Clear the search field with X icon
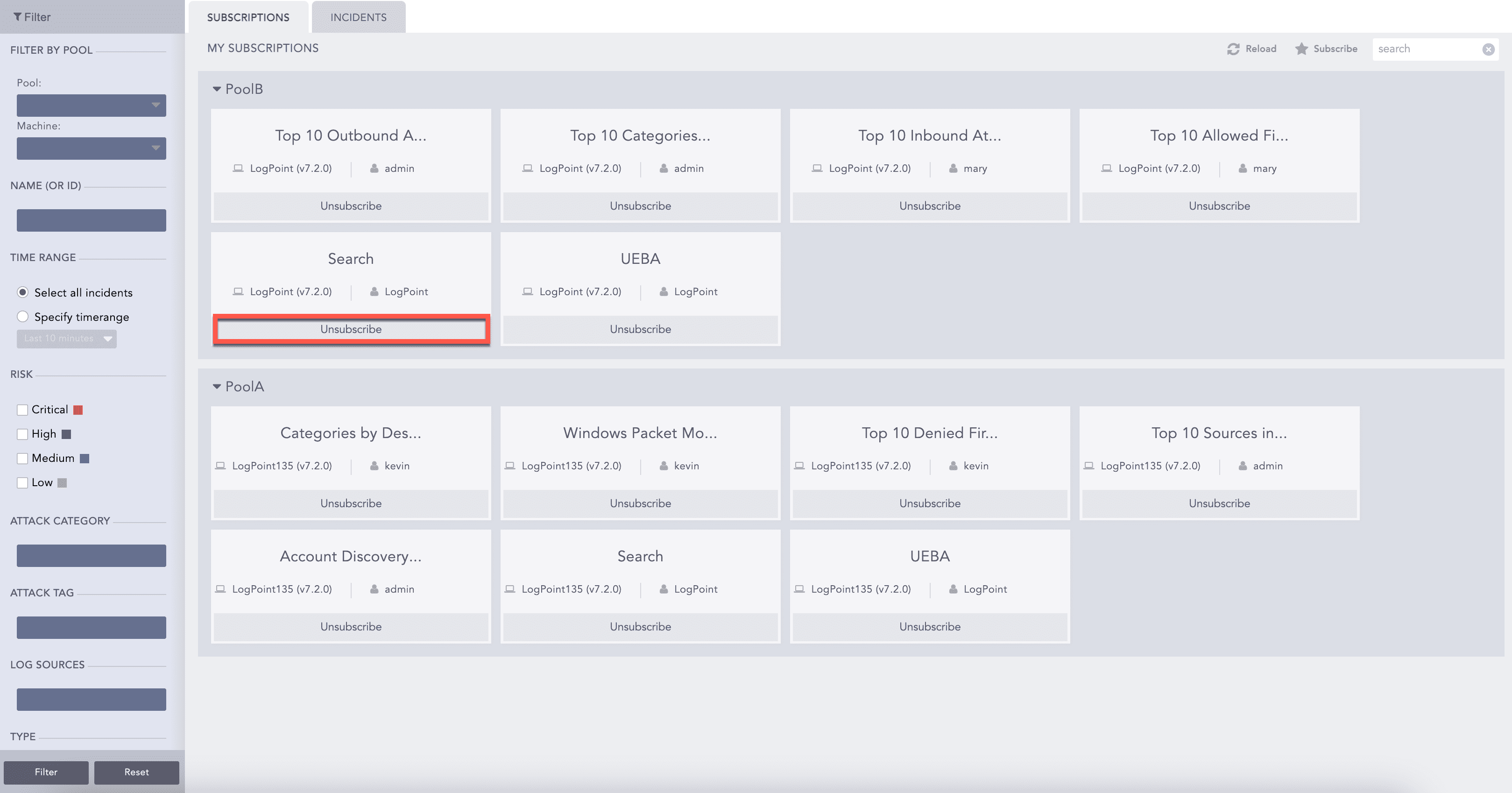 (1488, 50)
